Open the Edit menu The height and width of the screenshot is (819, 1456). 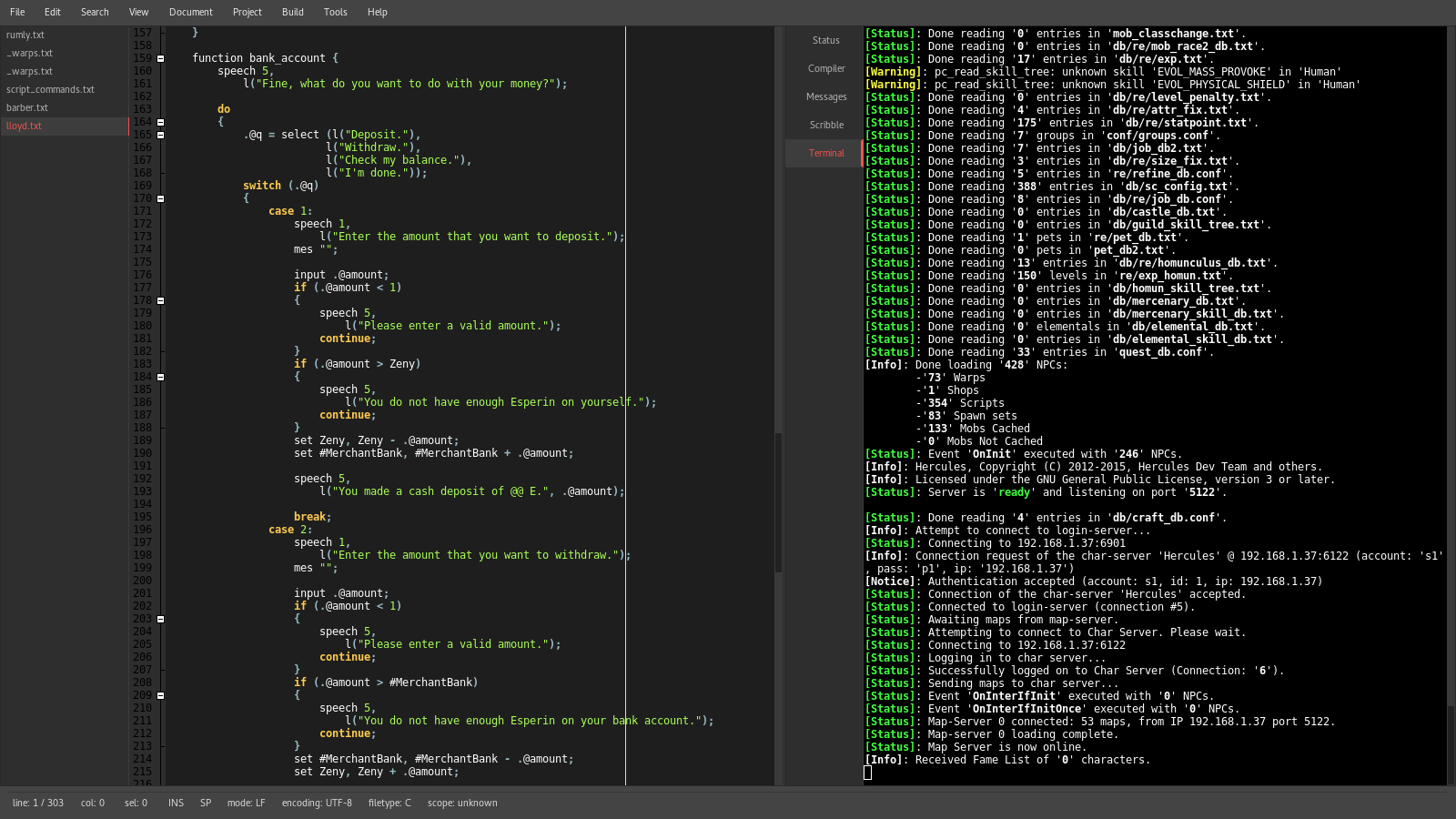[53, 12]
